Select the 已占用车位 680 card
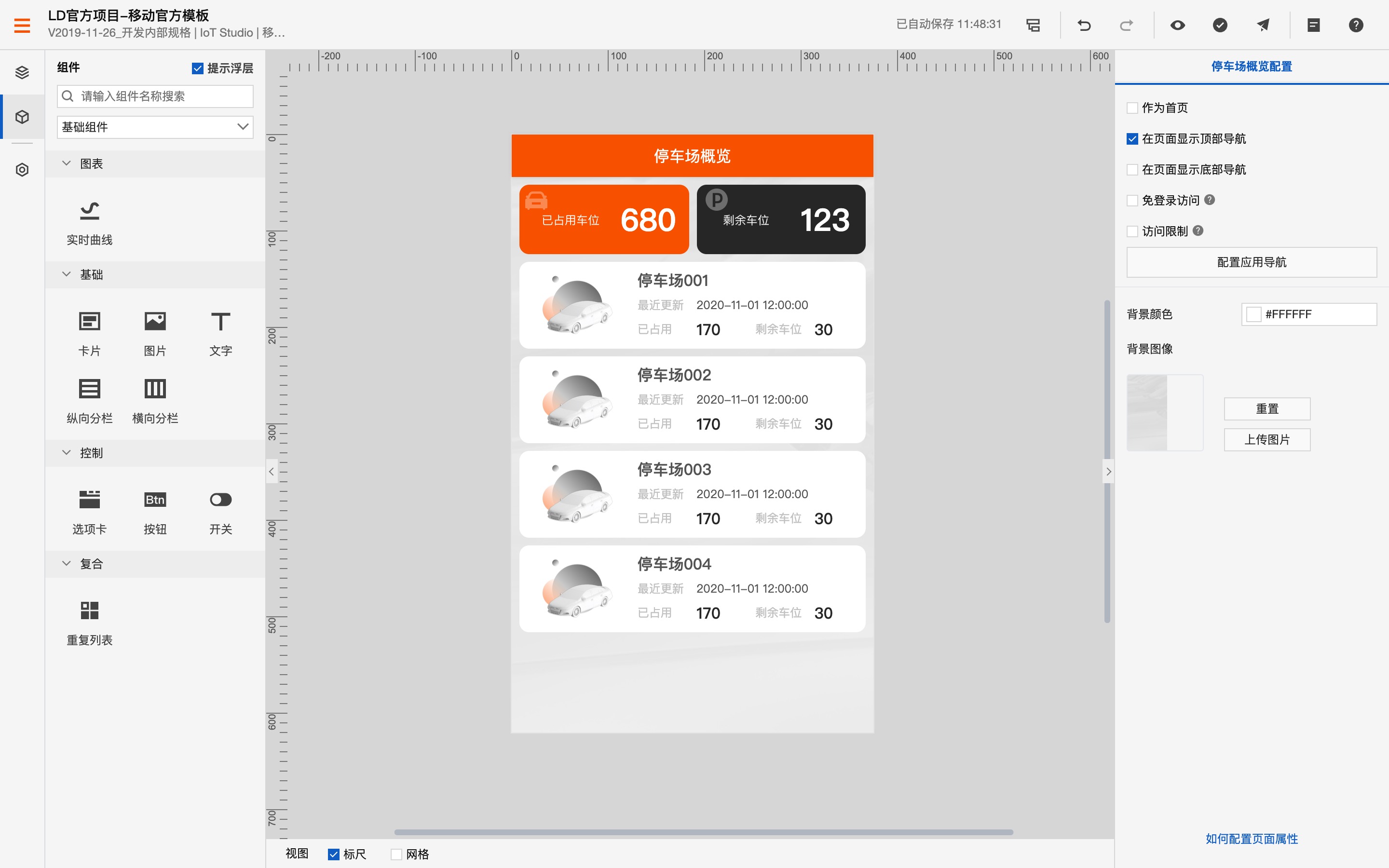The height and width of the screenshot is (868, 1389). (x=604, y=219)
